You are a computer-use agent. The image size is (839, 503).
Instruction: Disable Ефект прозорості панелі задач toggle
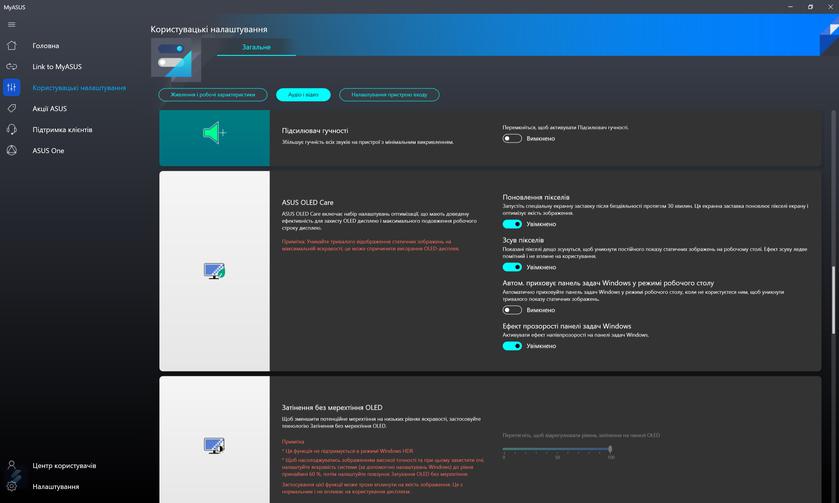512,346
